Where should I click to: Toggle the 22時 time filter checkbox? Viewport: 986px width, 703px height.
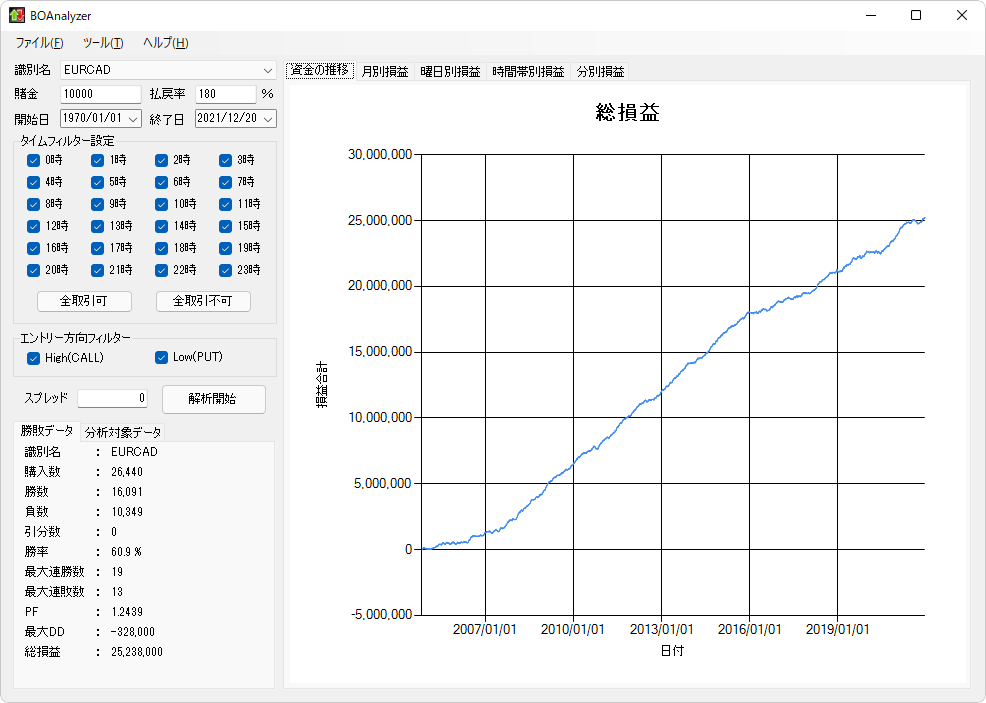162,270
